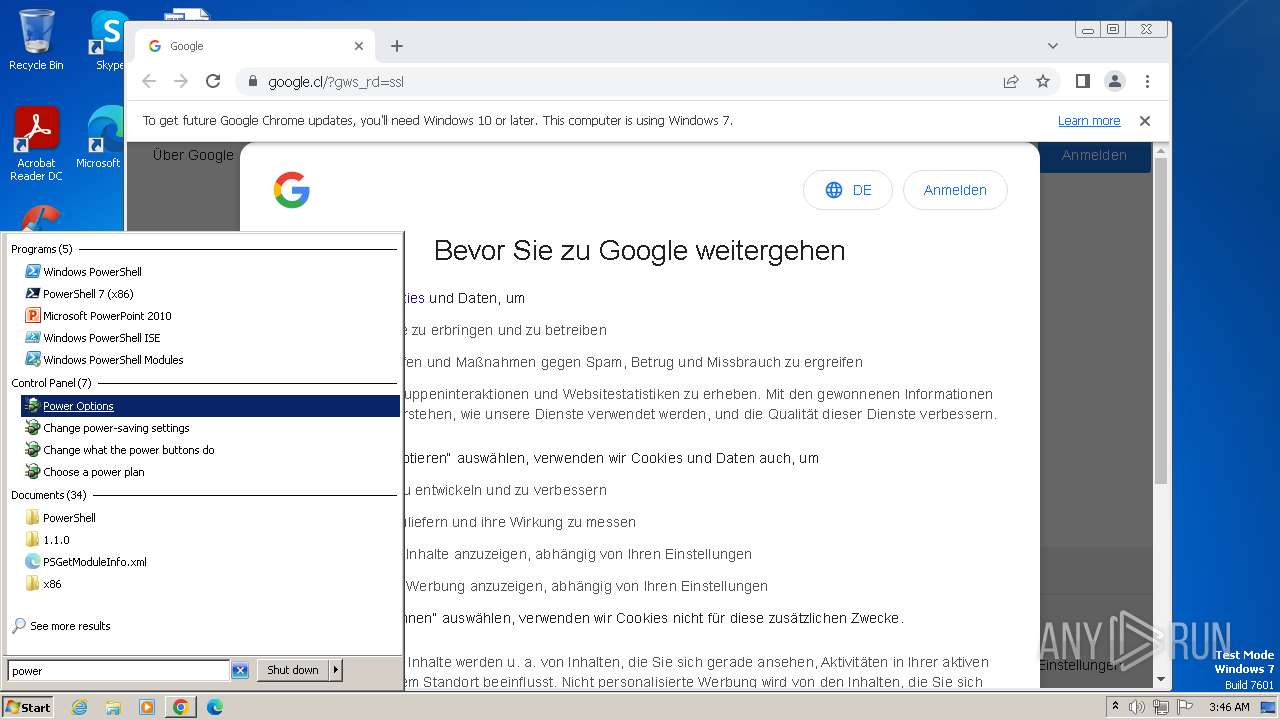Clear the Start menu search box
This screenshot has width=1280, height=720.
coord(240,671)
